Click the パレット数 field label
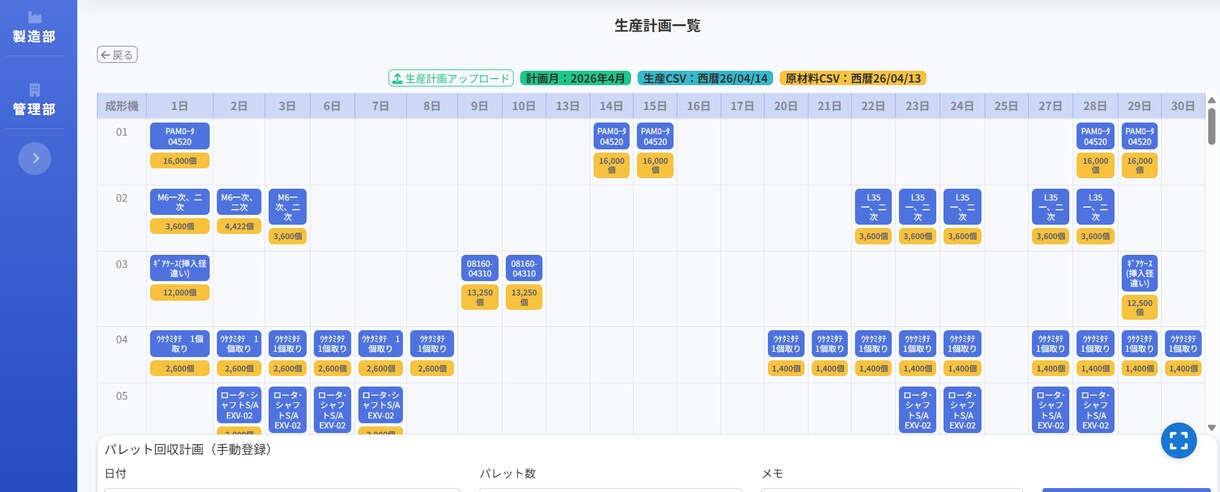The image size is (1220, 492). [507, 474]
